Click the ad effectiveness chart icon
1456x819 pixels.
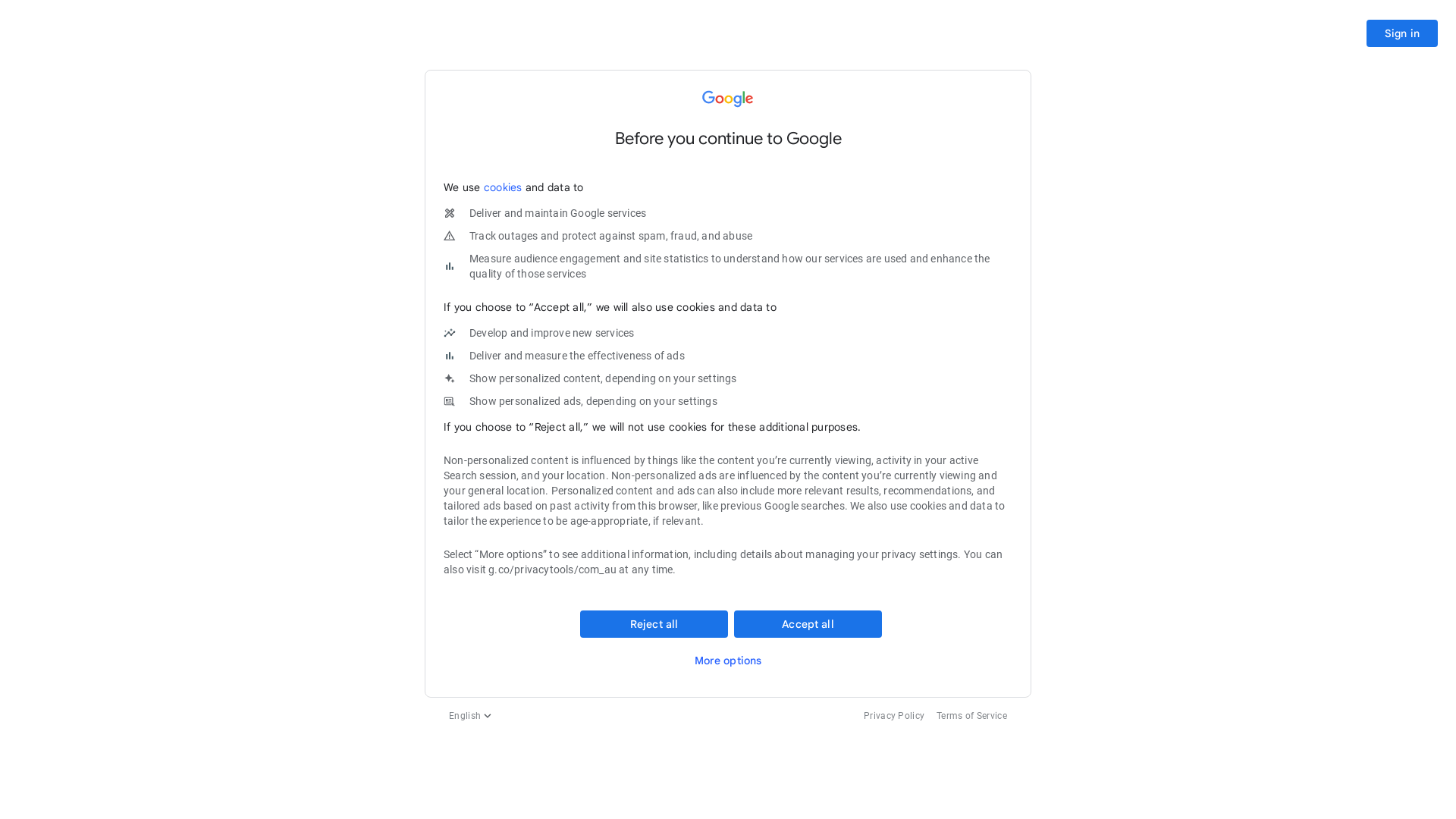point(449,356)
